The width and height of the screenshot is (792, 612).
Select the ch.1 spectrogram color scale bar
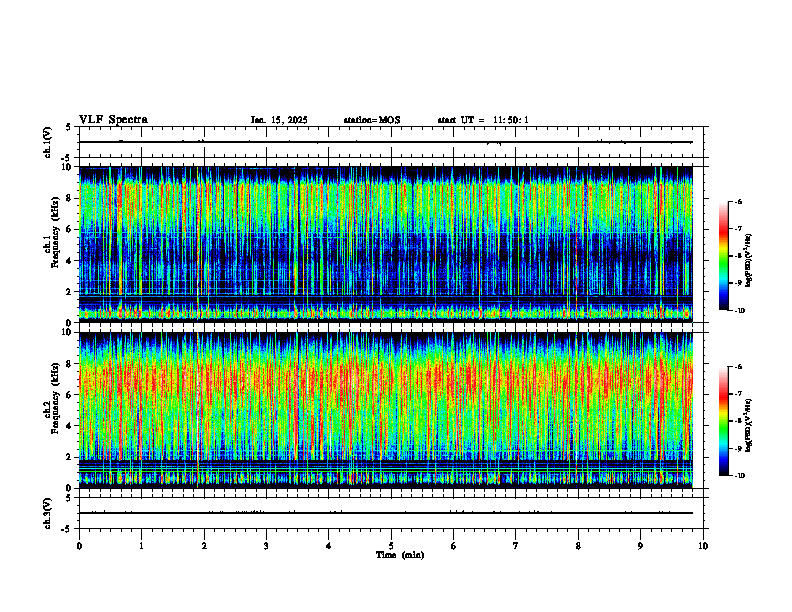(x=724, y=256)
